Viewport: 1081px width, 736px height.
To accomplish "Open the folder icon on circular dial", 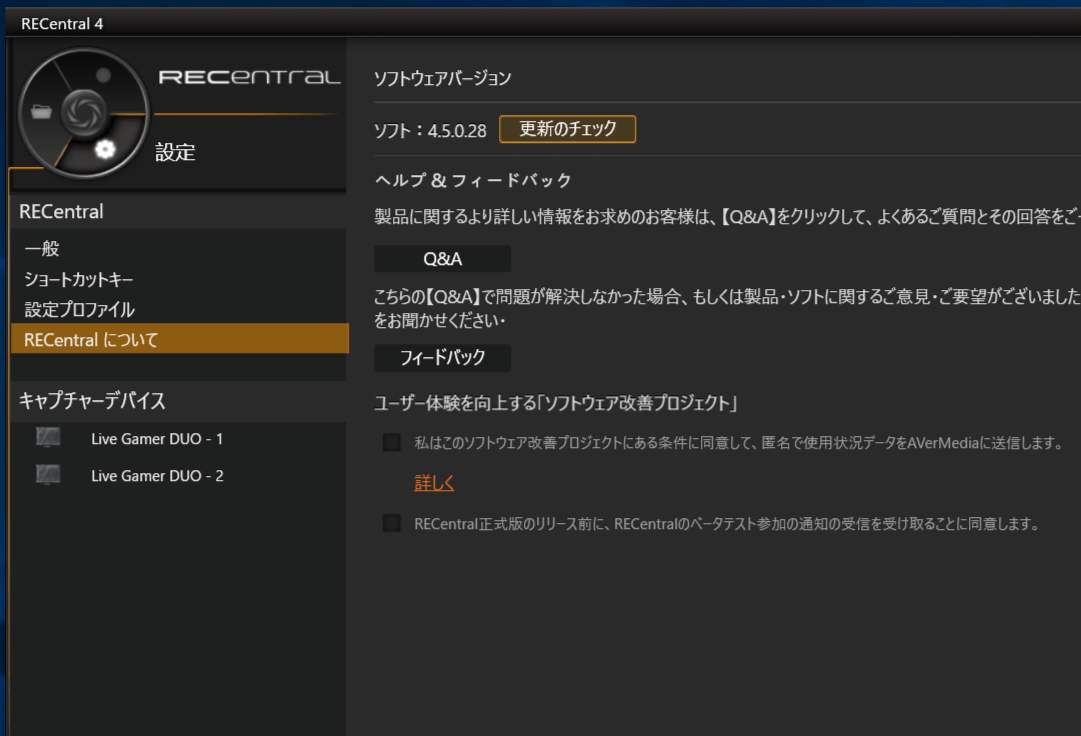I will point(41,111).
